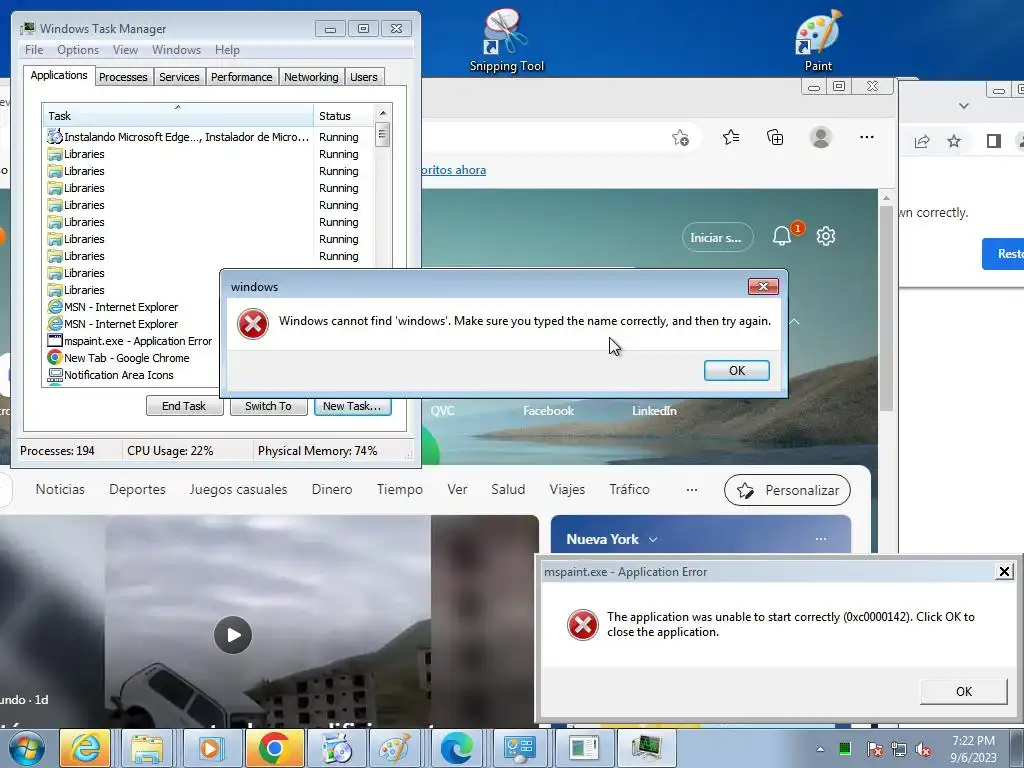This screenshot has height=768, width=1024.
Task: Open the Paint desktop shortcut
Action: click(x=818, y=39)
